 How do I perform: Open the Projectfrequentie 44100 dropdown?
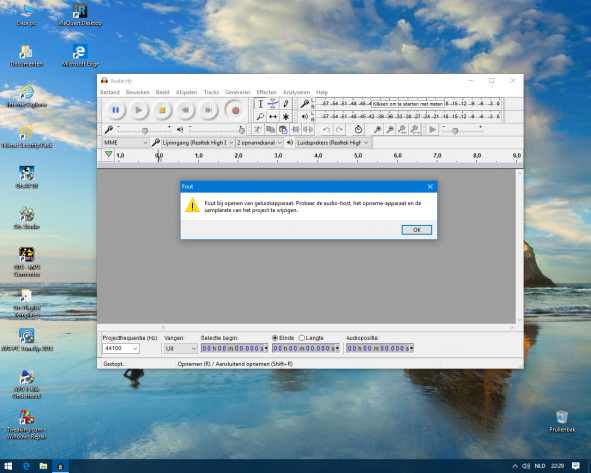121,348
